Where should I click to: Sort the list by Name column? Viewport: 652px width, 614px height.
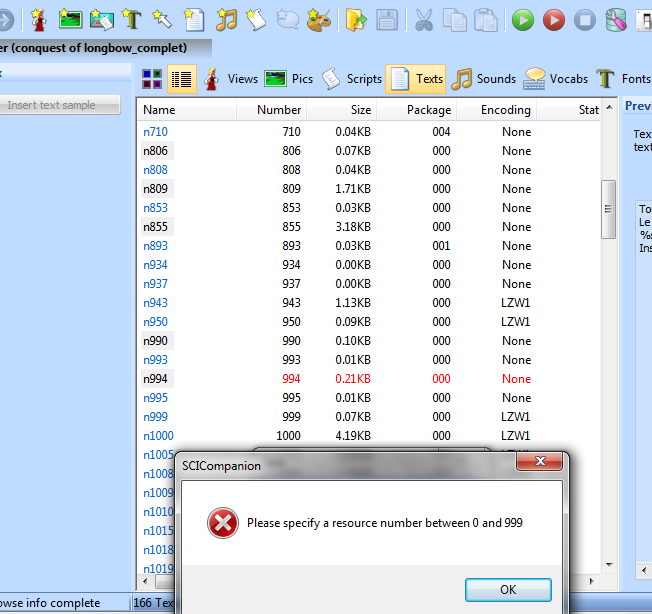click(187, 110)
